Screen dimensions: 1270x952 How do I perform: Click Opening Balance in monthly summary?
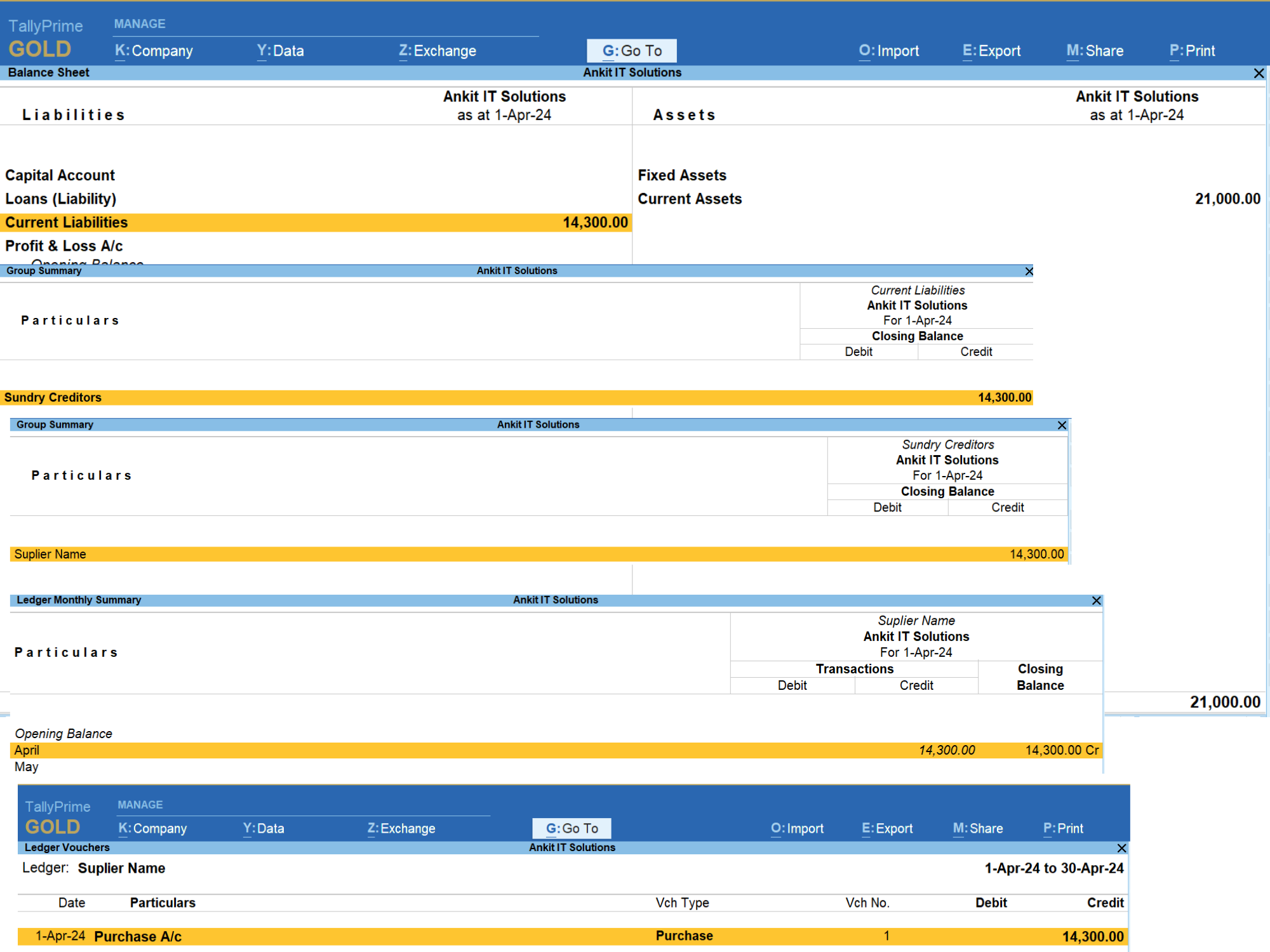(63, 734)
